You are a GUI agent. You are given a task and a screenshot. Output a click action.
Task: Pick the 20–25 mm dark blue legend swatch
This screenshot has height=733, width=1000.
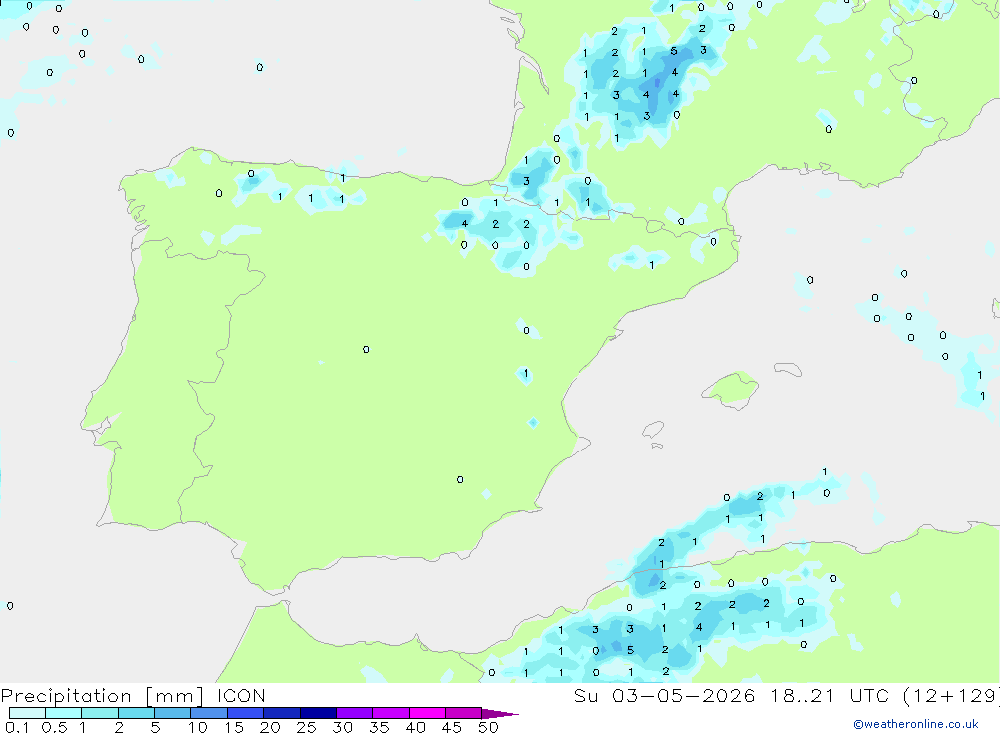pyautogui.click(x=282, y=713)
